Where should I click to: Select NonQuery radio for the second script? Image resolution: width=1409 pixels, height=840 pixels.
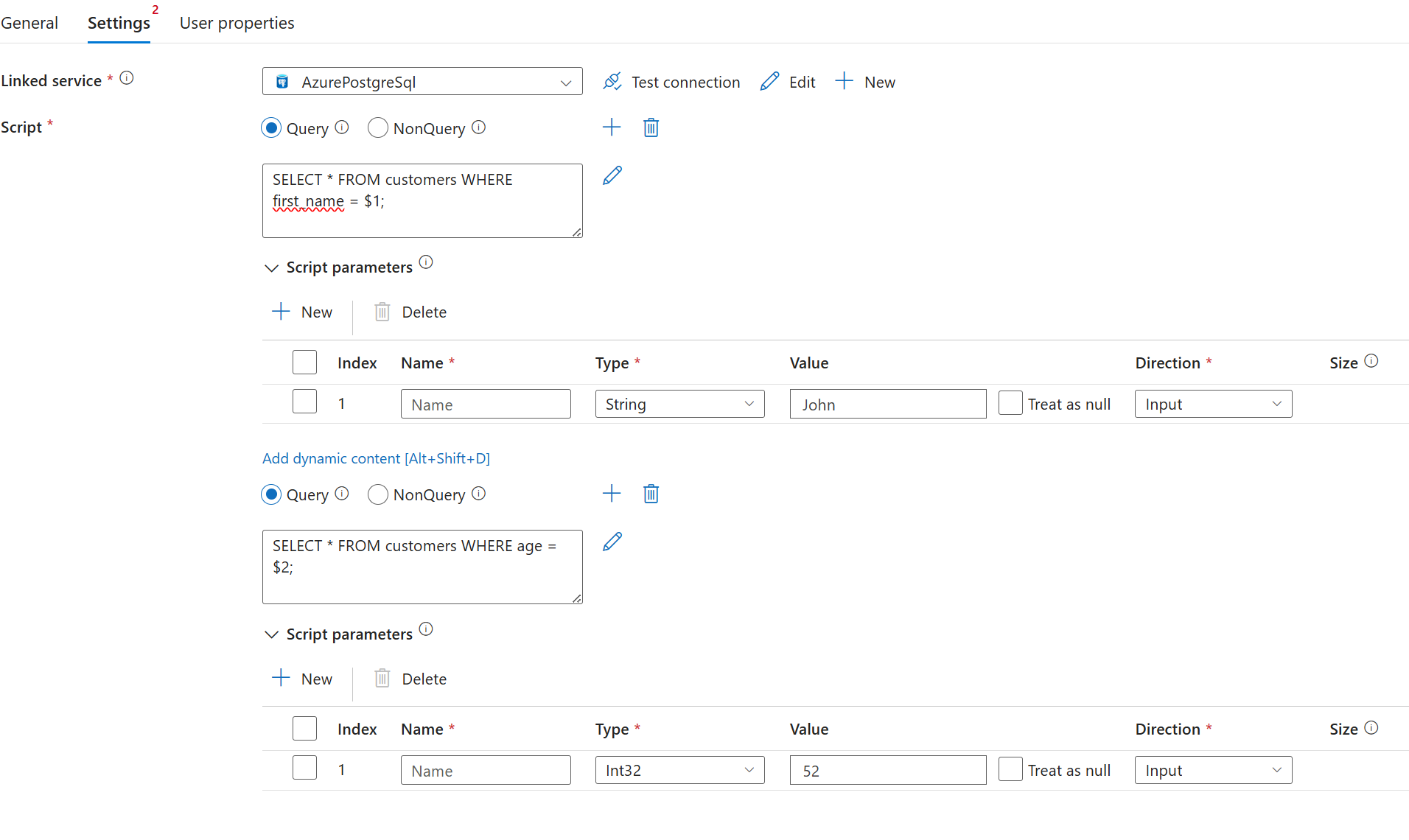[378, 494]
